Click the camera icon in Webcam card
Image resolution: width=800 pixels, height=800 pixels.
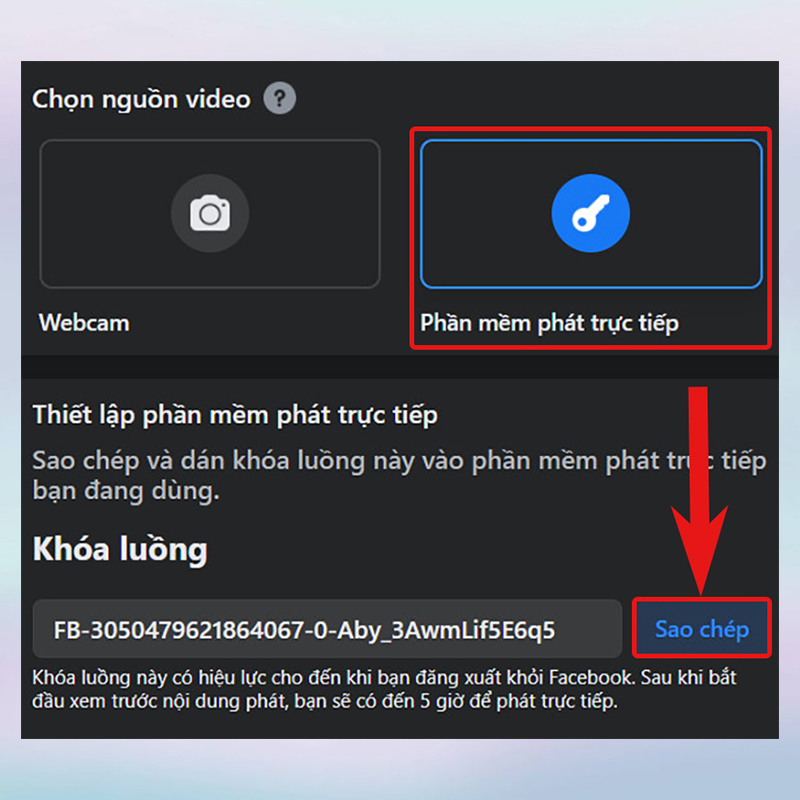pyautogui.click(x=210, y=213)
